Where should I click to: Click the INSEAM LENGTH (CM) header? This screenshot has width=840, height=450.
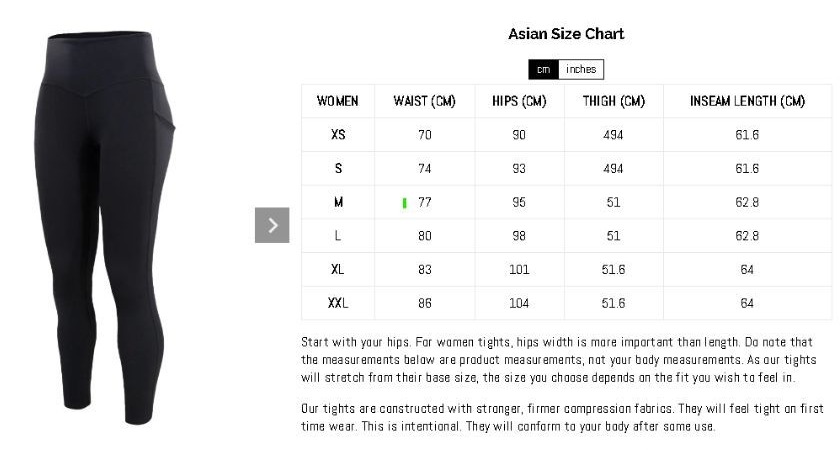[747, 101]
